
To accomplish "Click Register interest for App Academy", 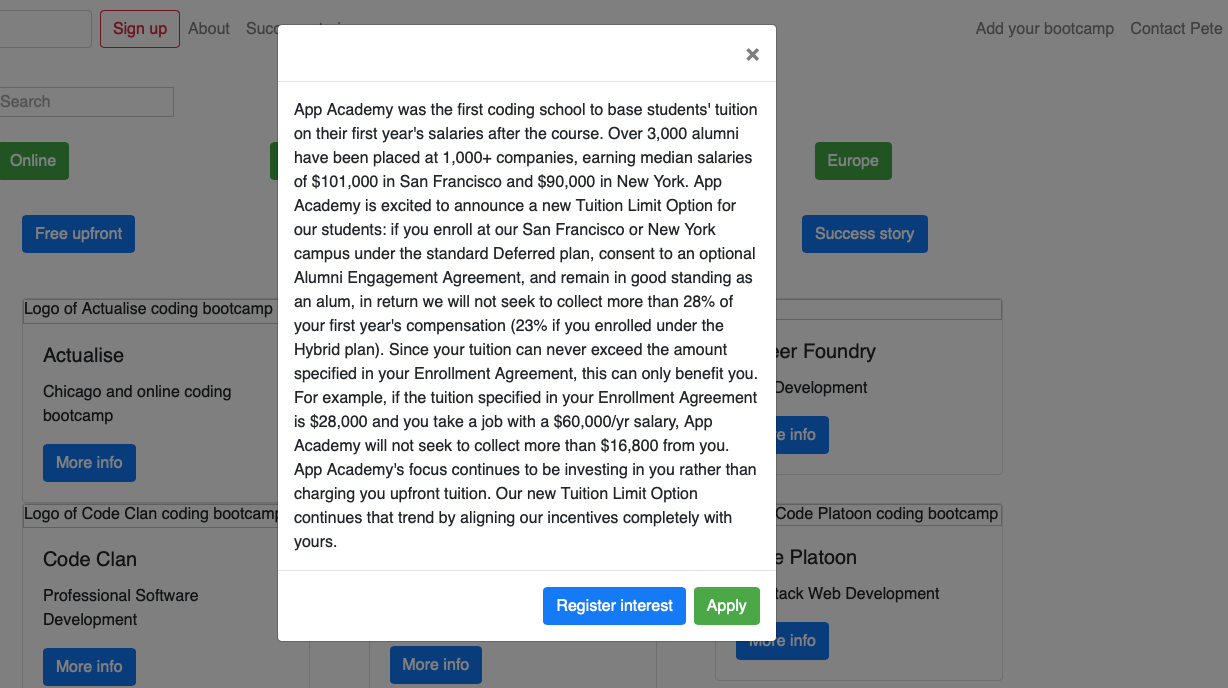I will click(x=614, y=605).
